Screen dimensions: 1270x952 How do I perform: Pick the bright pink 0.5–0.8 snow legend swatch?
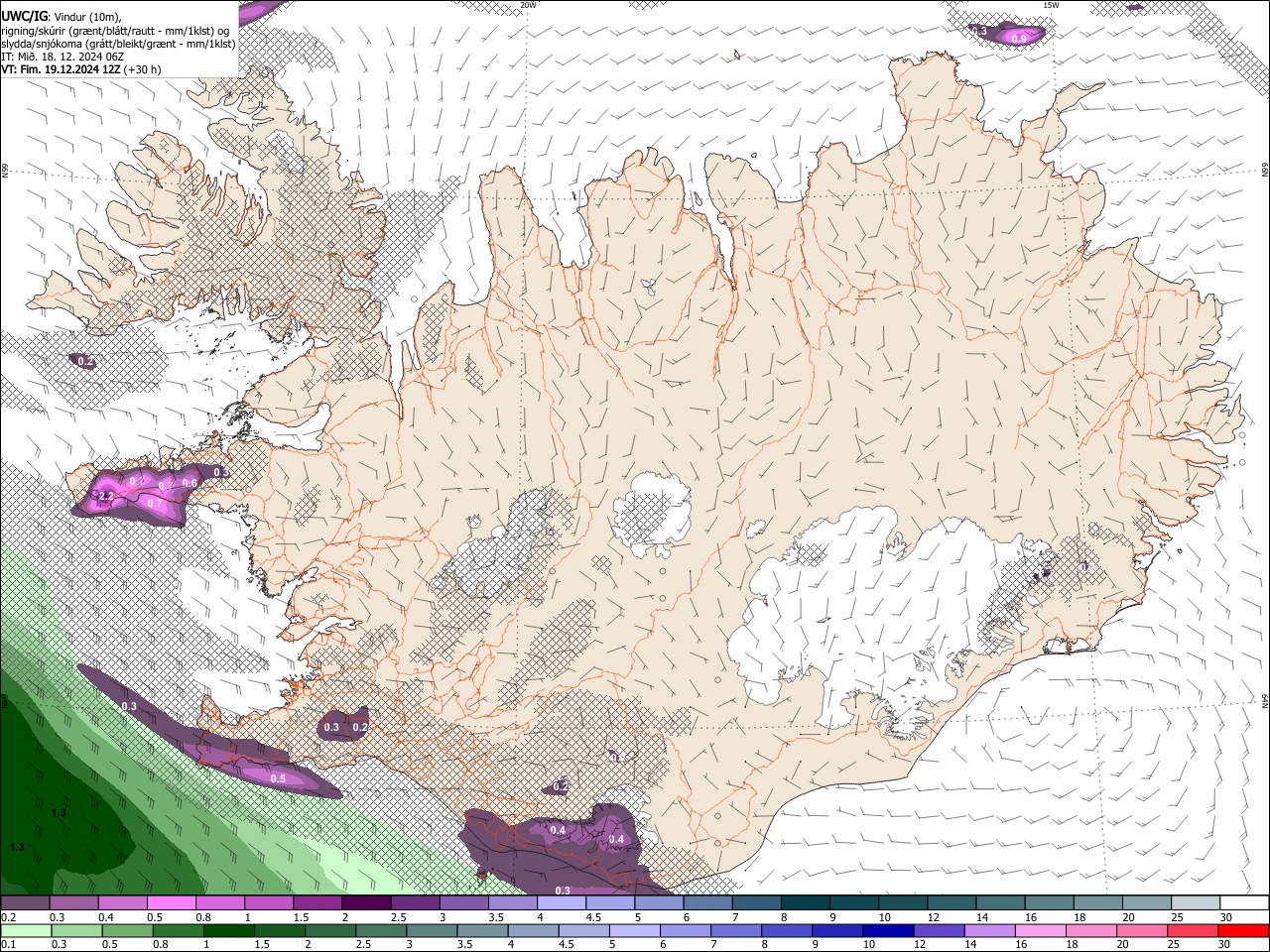[172, 903]
